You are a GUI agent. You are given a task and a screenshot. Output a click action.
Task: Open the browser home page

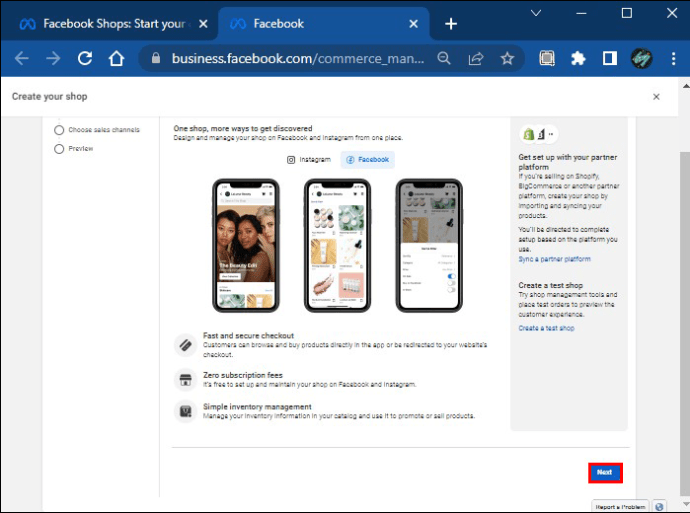[117, 58]
